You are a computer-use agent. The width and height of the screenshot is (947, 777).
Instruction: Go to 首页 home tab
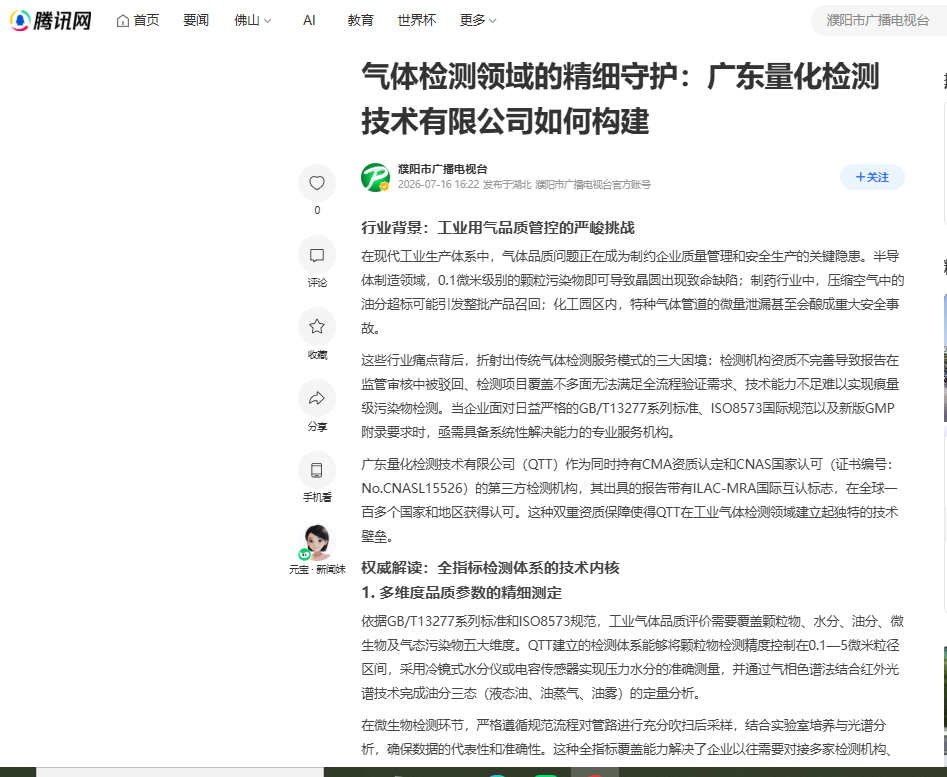pyautogui.click(x=138, y=21)
